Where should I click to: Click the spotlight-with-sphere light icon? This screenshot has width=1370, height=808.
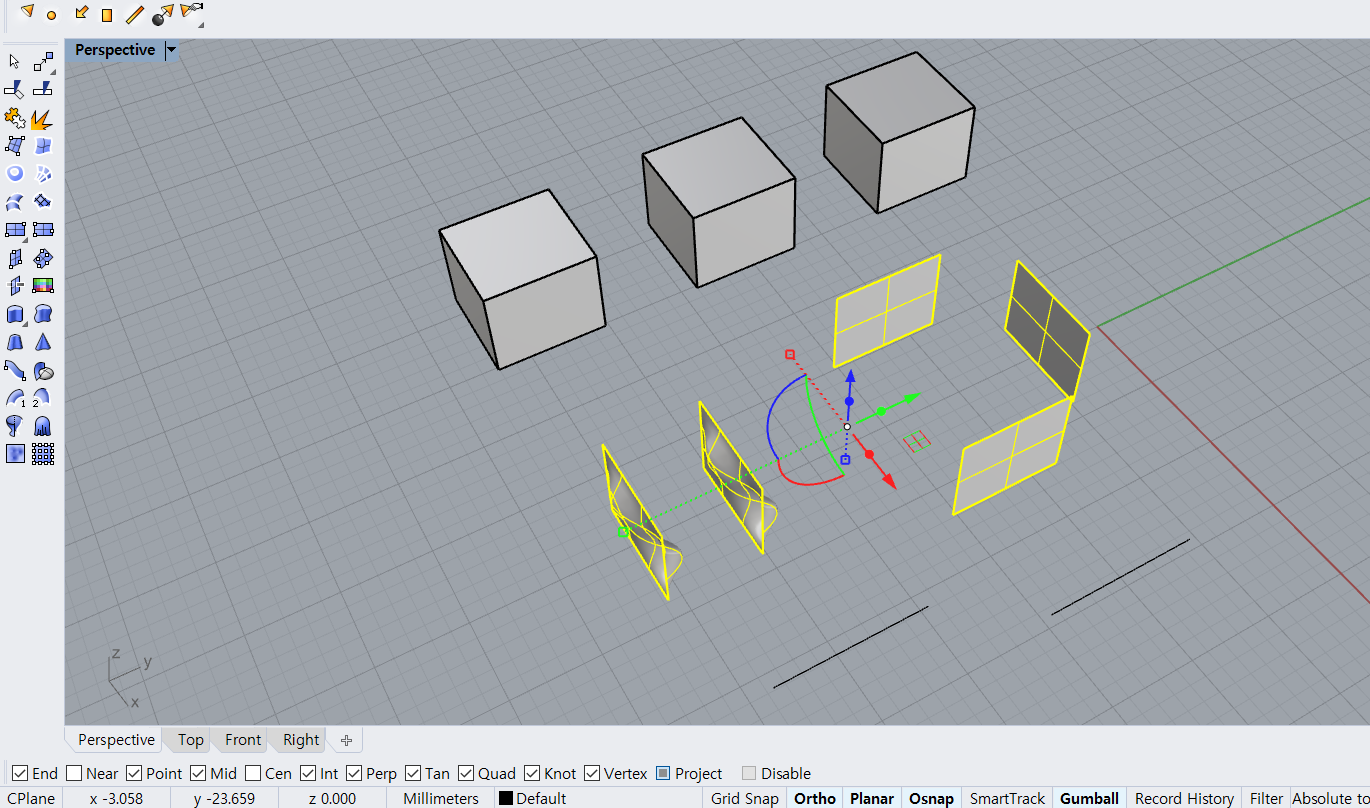click(x=162, y=14)
